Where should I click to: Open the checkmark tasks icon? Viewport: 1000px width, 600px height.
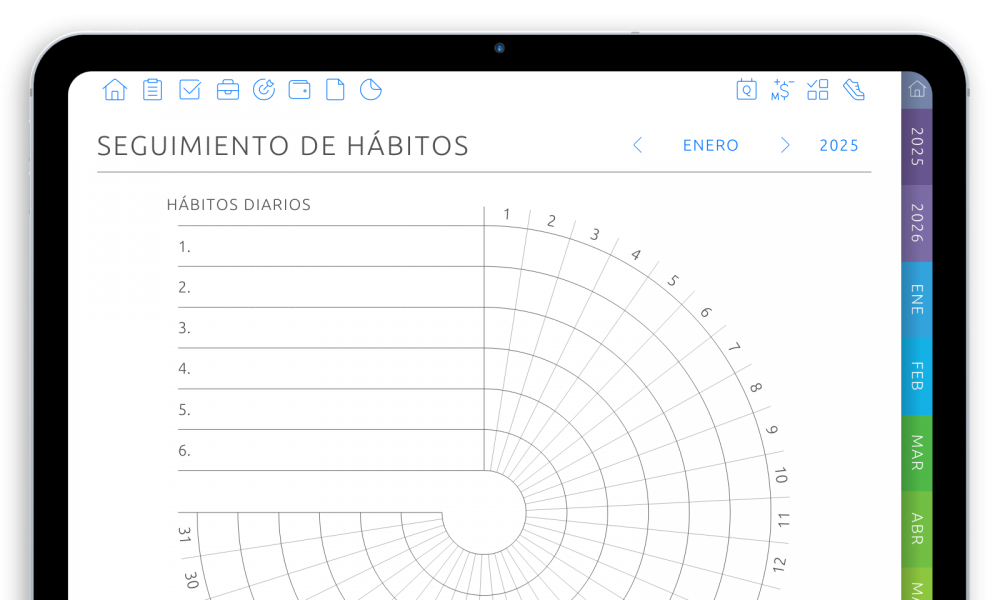(190, 90)
